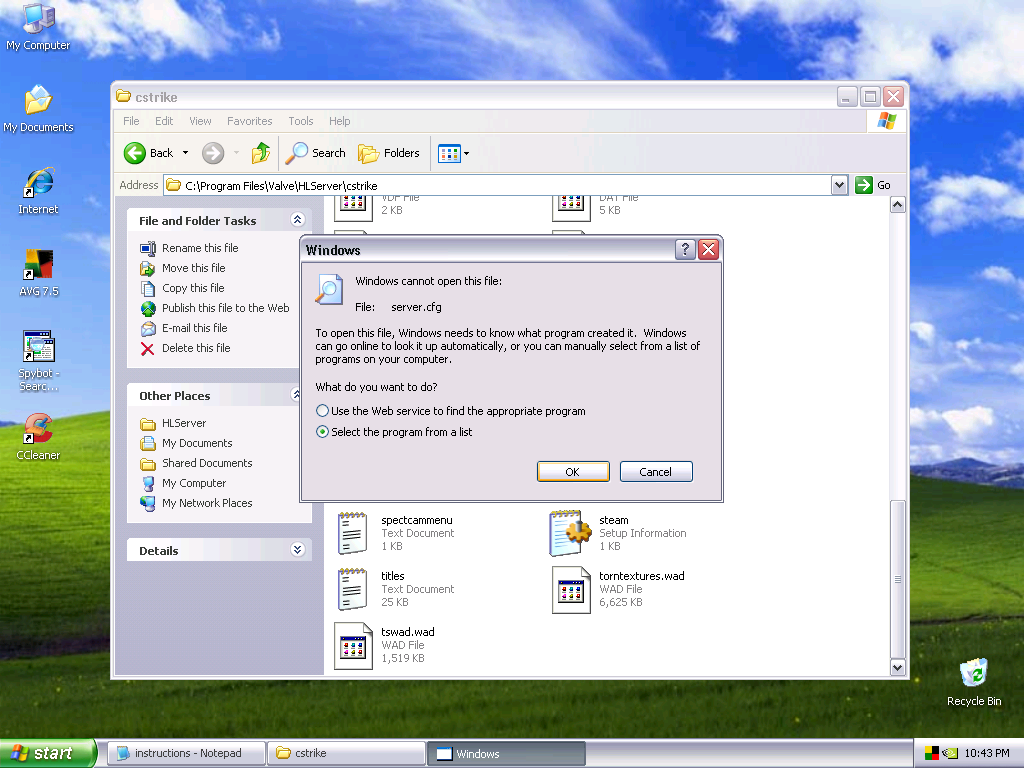Open the Start menu
The image size is (1024, 768).
coord(48,753)
